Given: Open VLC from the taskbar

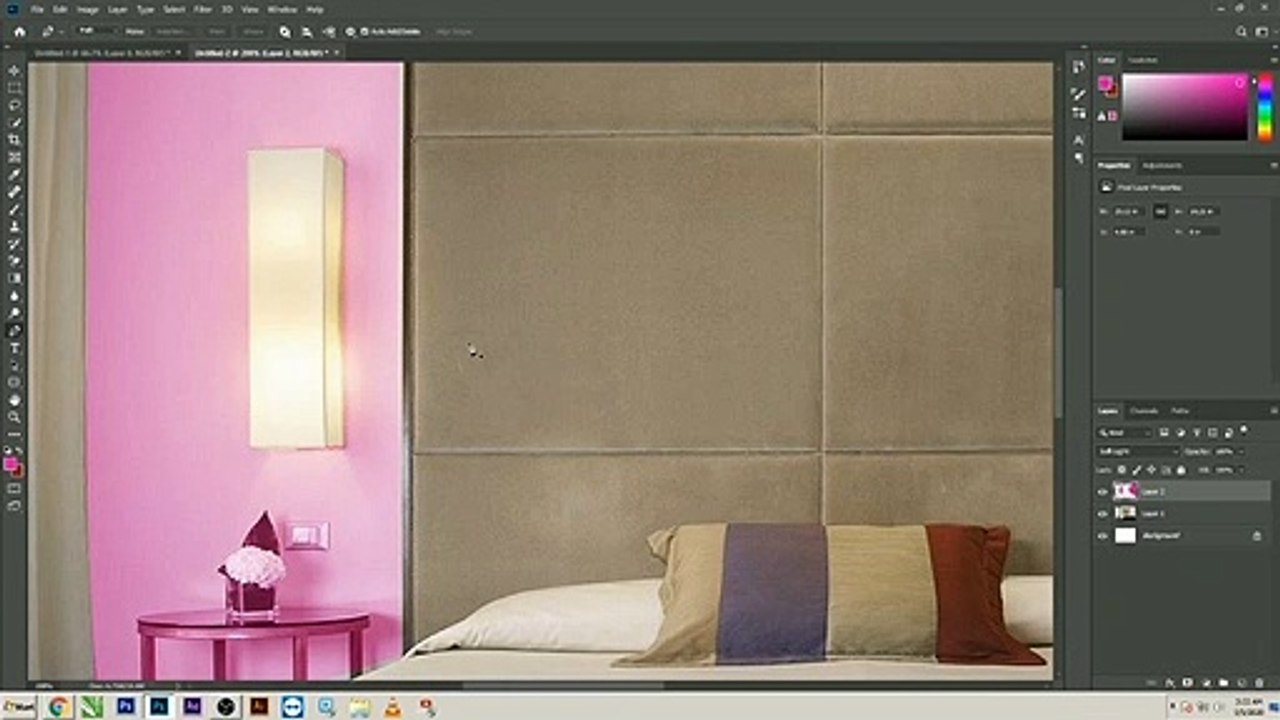Looking at the screenshot, I should [x=393, y=707].
